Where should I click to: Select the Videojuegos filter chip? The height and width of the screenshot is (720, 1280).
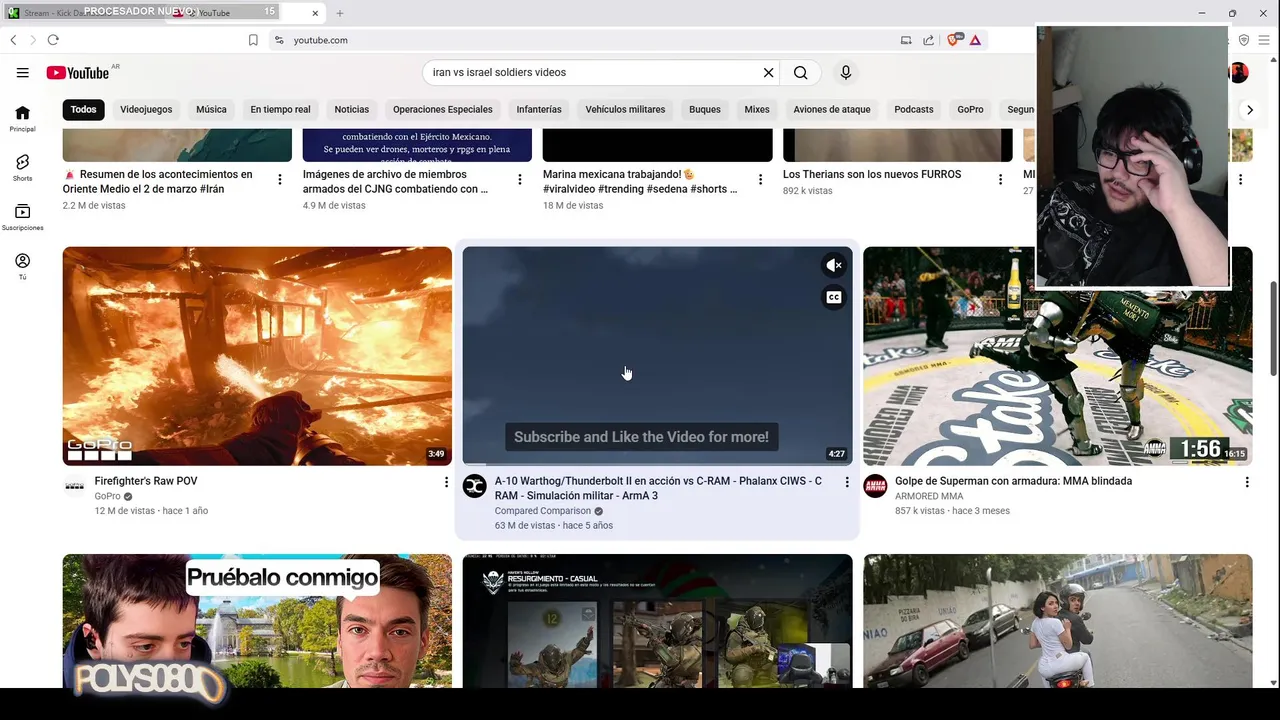point(146,109)
